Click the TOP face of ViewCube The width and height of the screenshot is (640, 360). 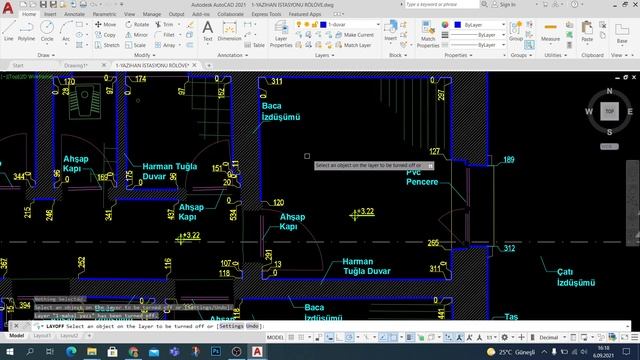609,111
